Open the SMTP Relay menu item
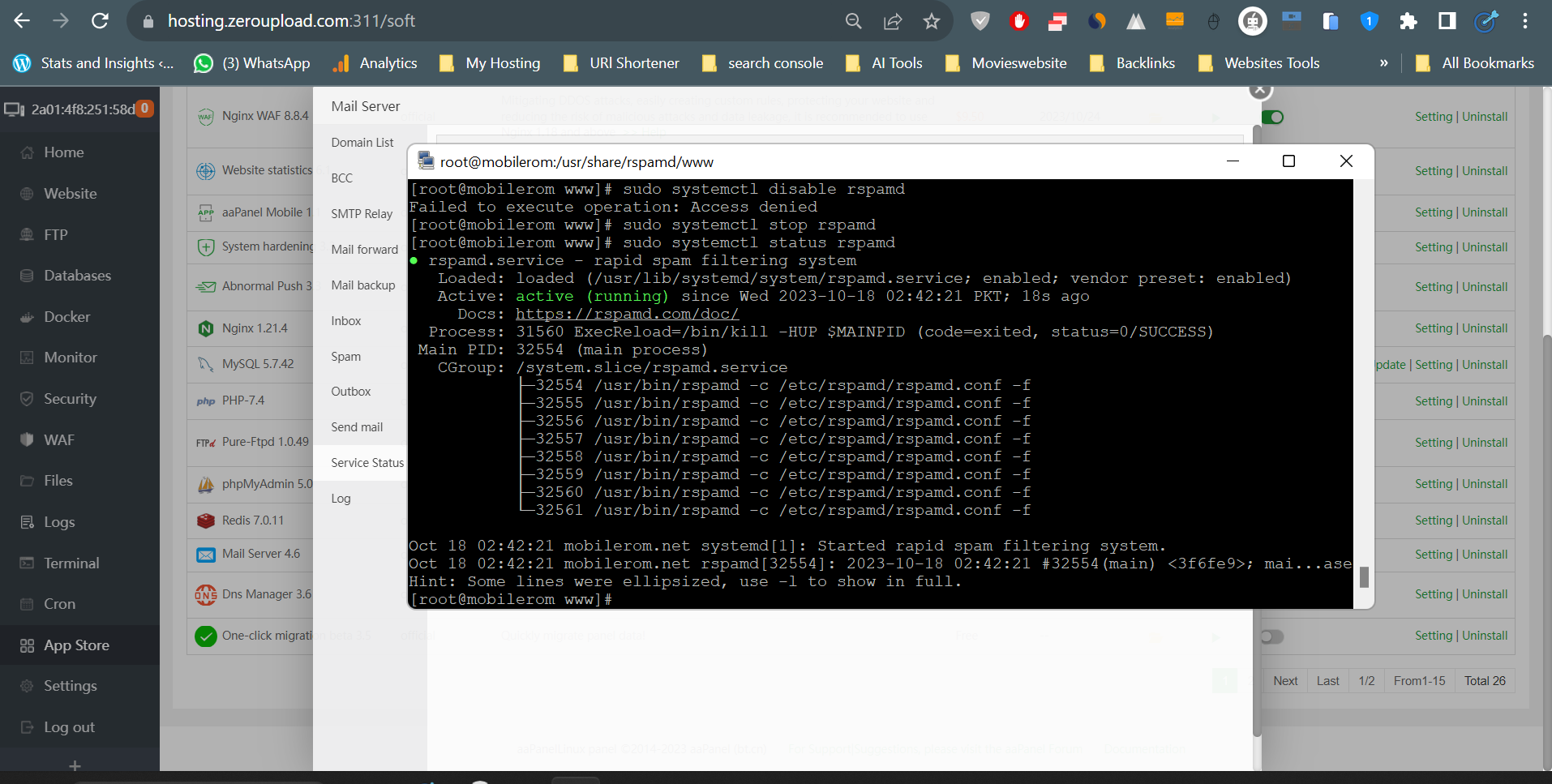Image resolution: width=1552 pixels, height=784 pixels. [x=362, y=214]
